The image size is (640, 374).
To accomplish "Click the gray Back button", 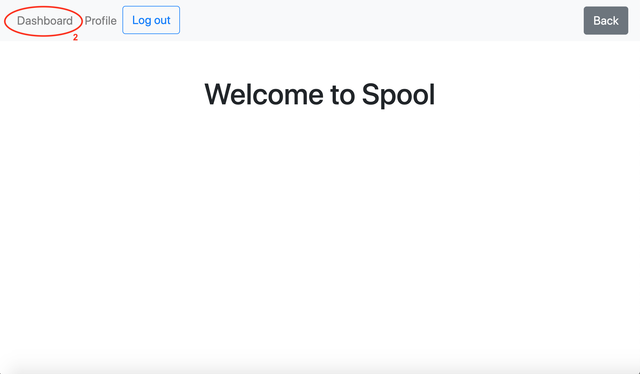I will (x=606, y=20).
